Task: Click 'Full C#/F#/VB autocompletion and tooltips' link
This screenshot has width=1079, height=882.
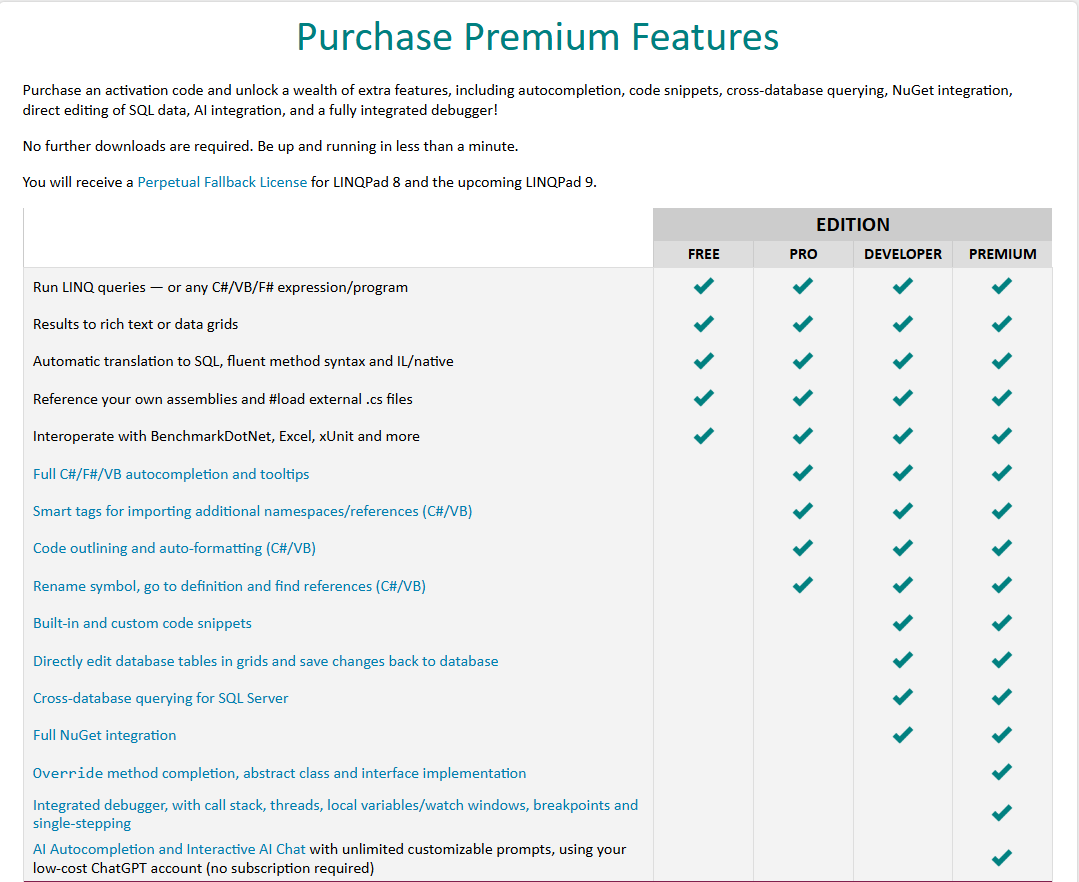Action: pos(171,474)
